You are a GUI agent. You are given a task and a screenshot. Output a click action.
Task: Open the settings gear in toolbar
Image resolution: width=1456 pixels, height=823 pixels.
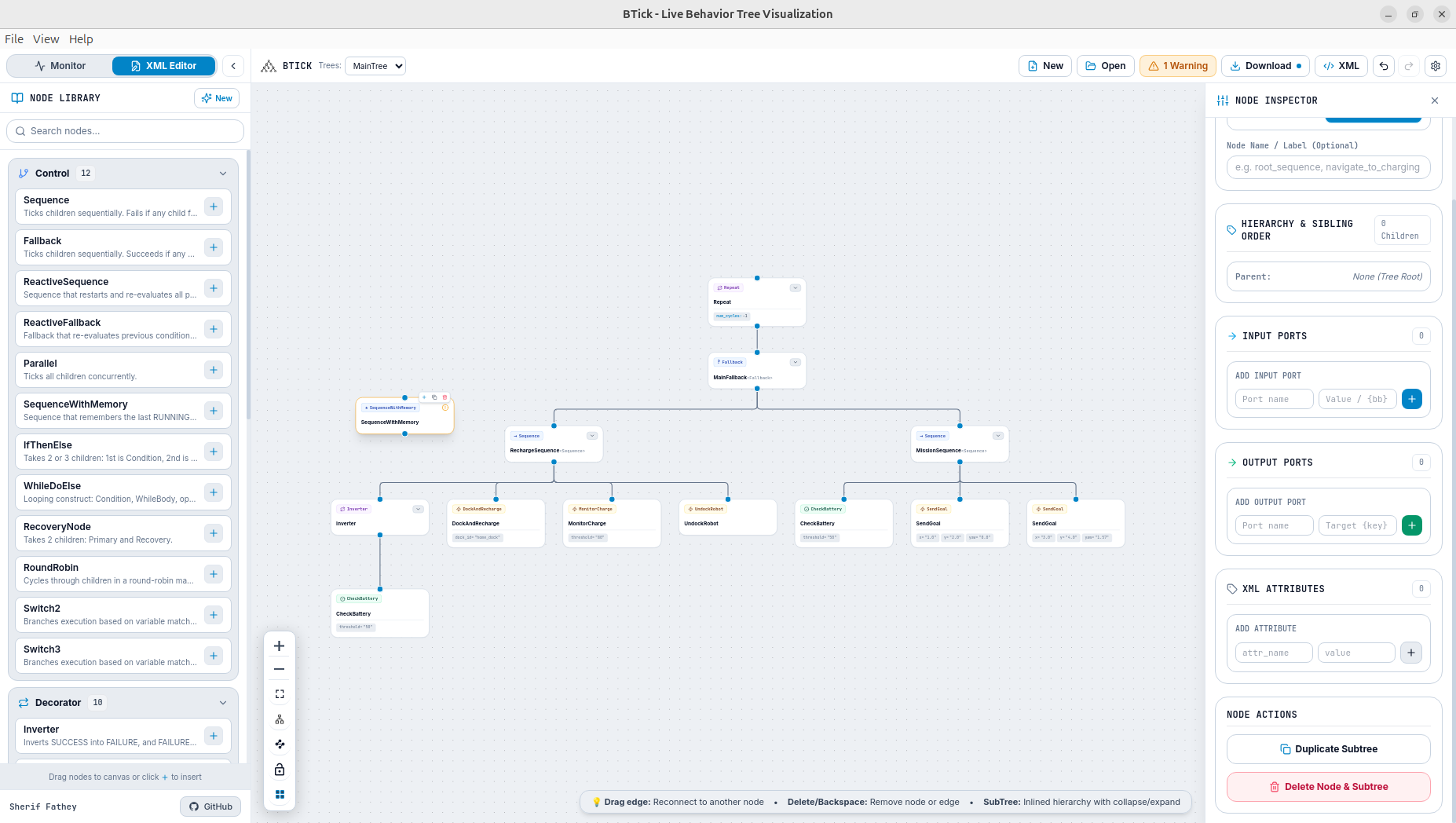click(x=1436, y=66)
